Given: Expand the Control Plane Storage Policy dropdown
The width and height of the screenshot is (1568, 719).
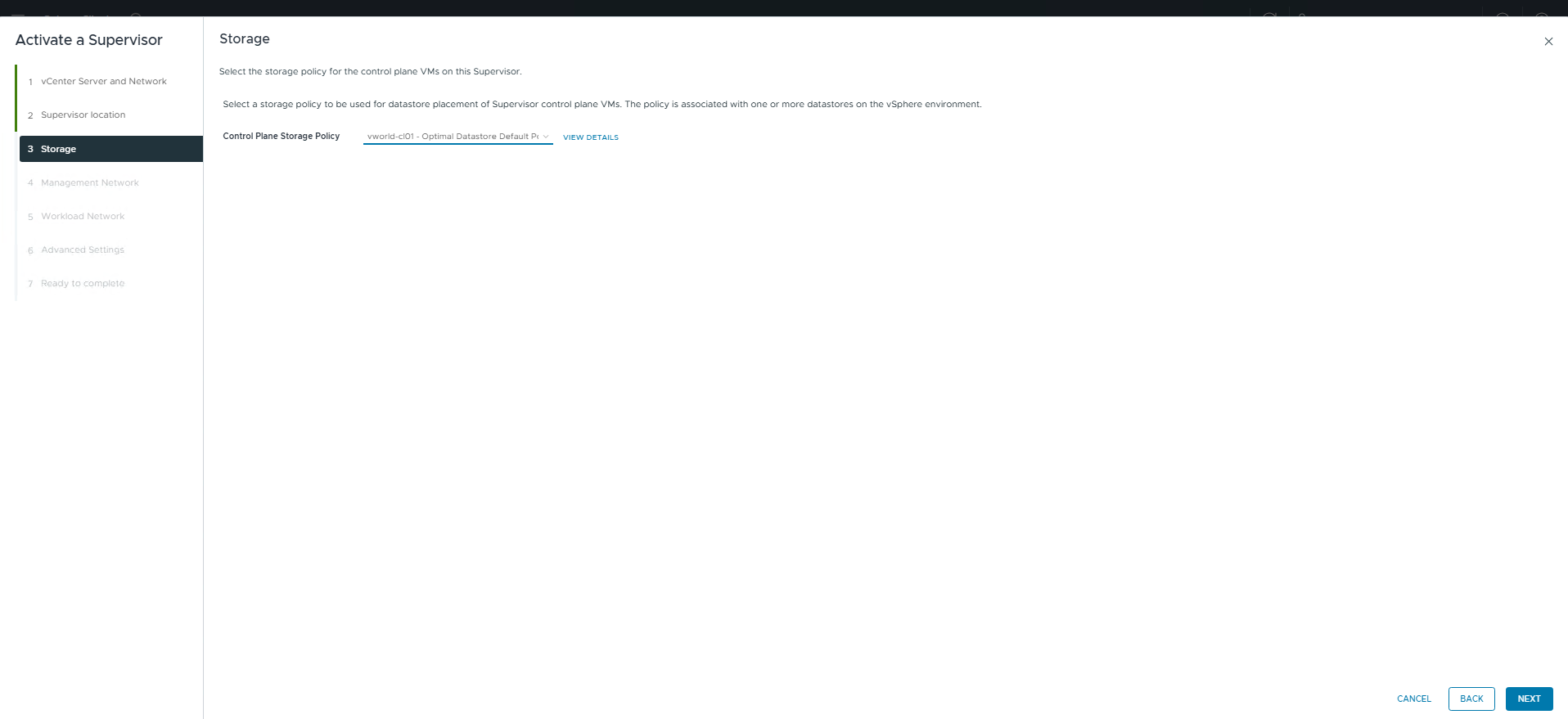Looking at the screenshot, I should click(457, 137).
